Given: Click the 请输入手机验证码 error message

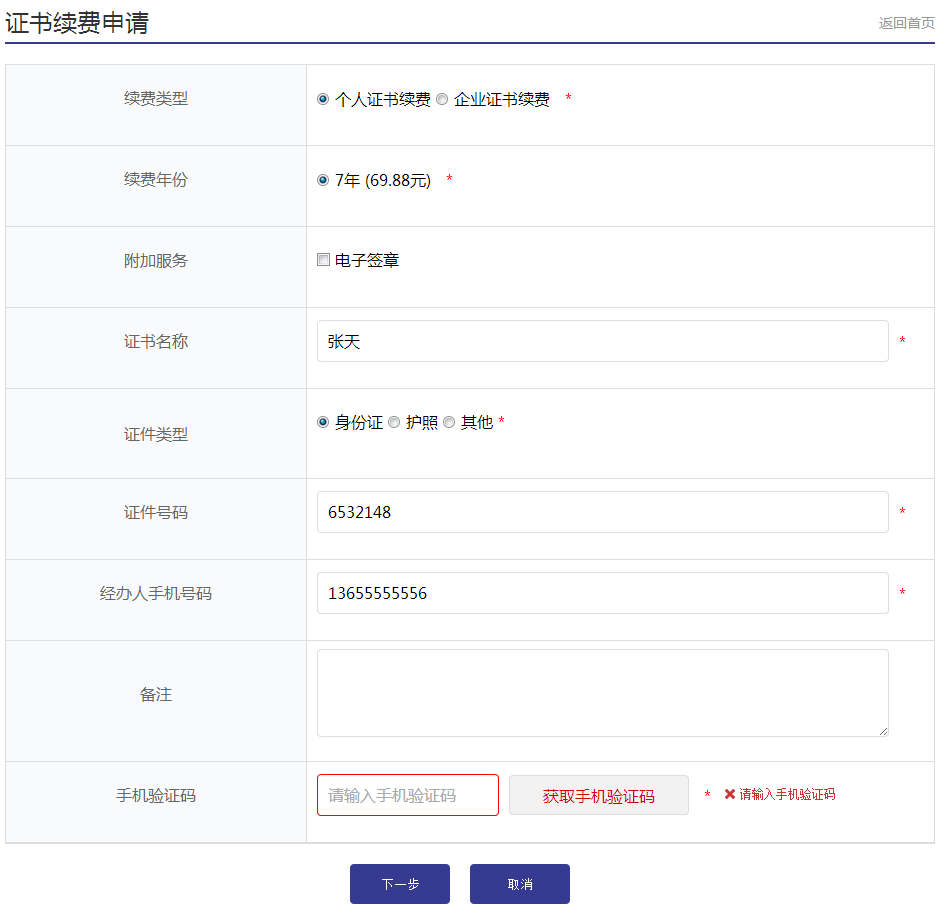Looking at the screenshot, I should (x=787, y=794).
